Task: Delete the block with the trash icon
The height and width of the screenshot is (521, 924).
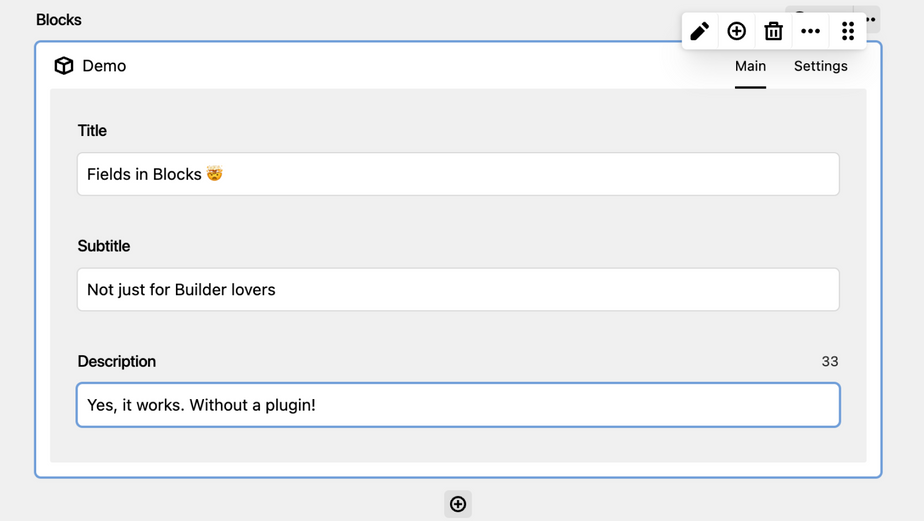Action: point(773,31)
